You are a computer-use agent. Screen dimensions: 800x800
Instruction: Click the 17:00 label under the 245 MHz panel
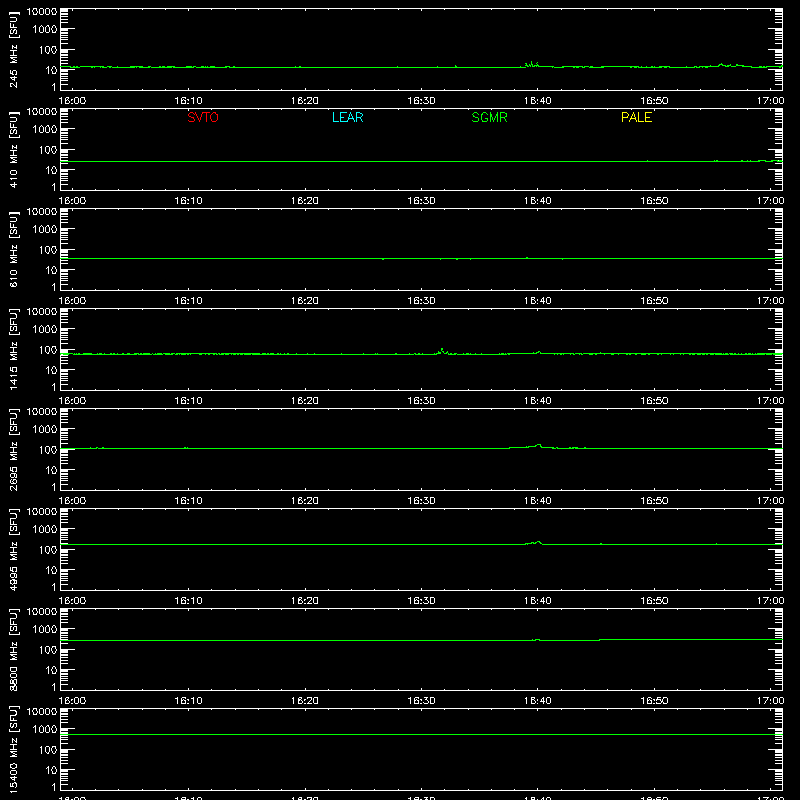[x=770, y=101]
